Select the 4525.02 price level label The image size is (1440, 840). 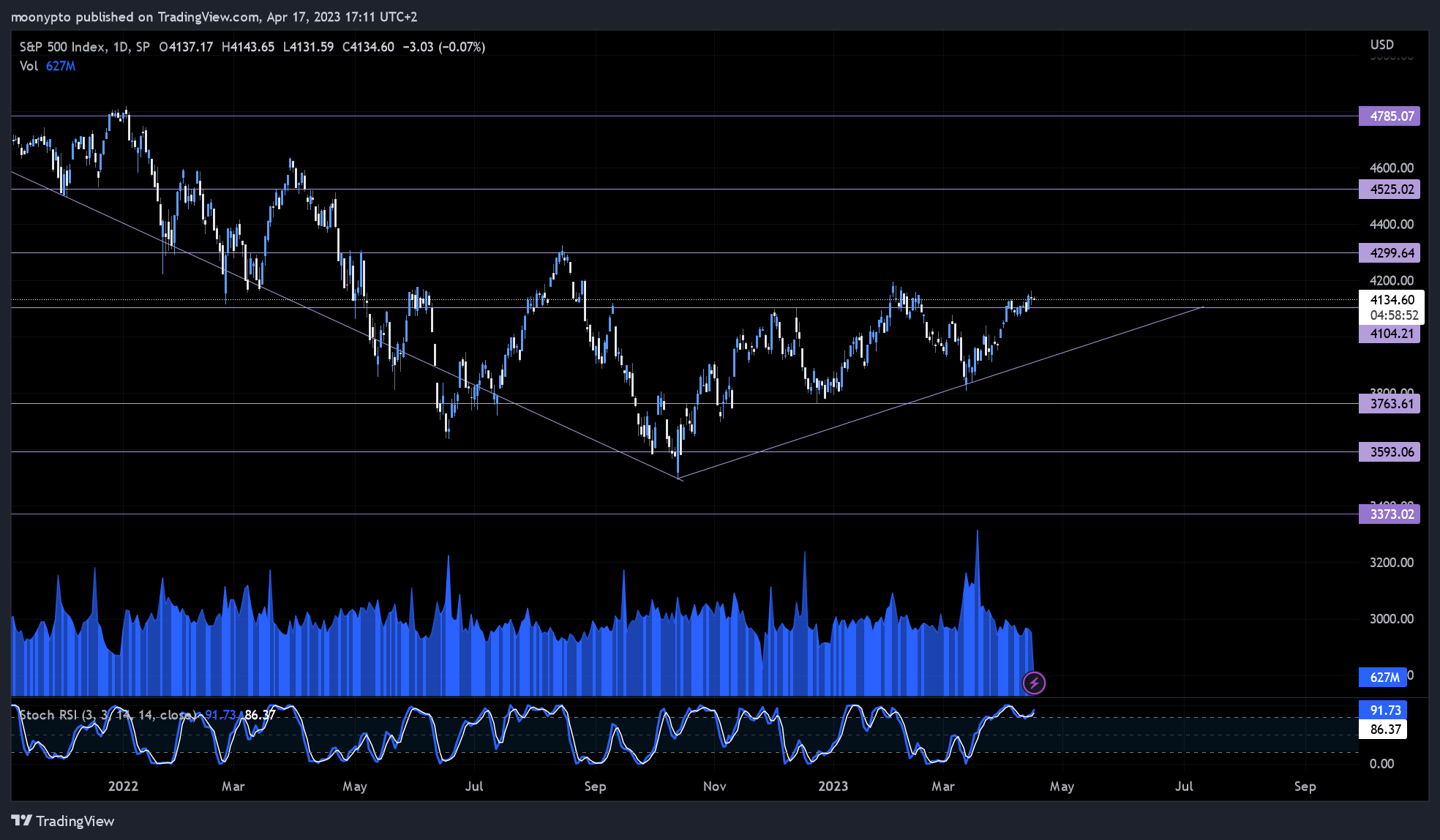1390,189
